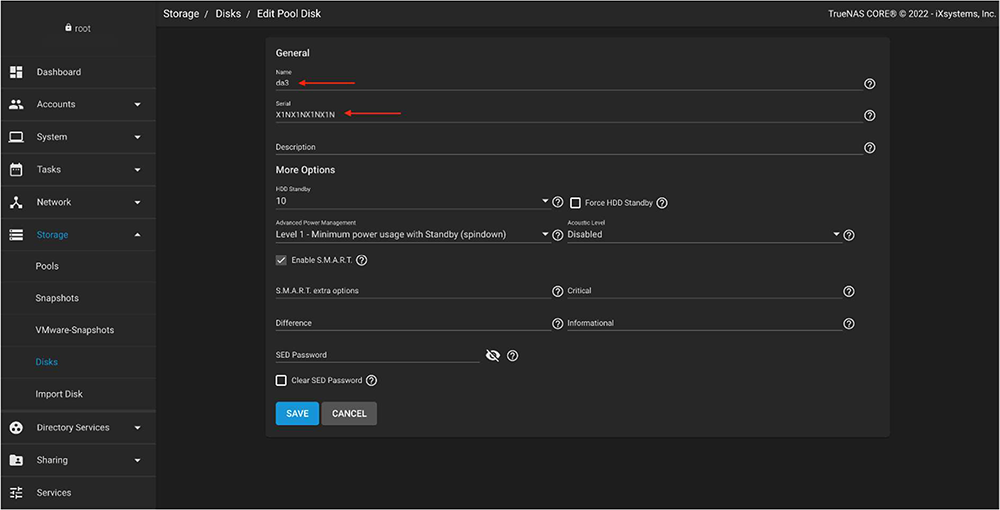The width and height of the screenshot is (1000, 510).
Task: Select Import Disk in sidebar
Action: tap(58, 394)
